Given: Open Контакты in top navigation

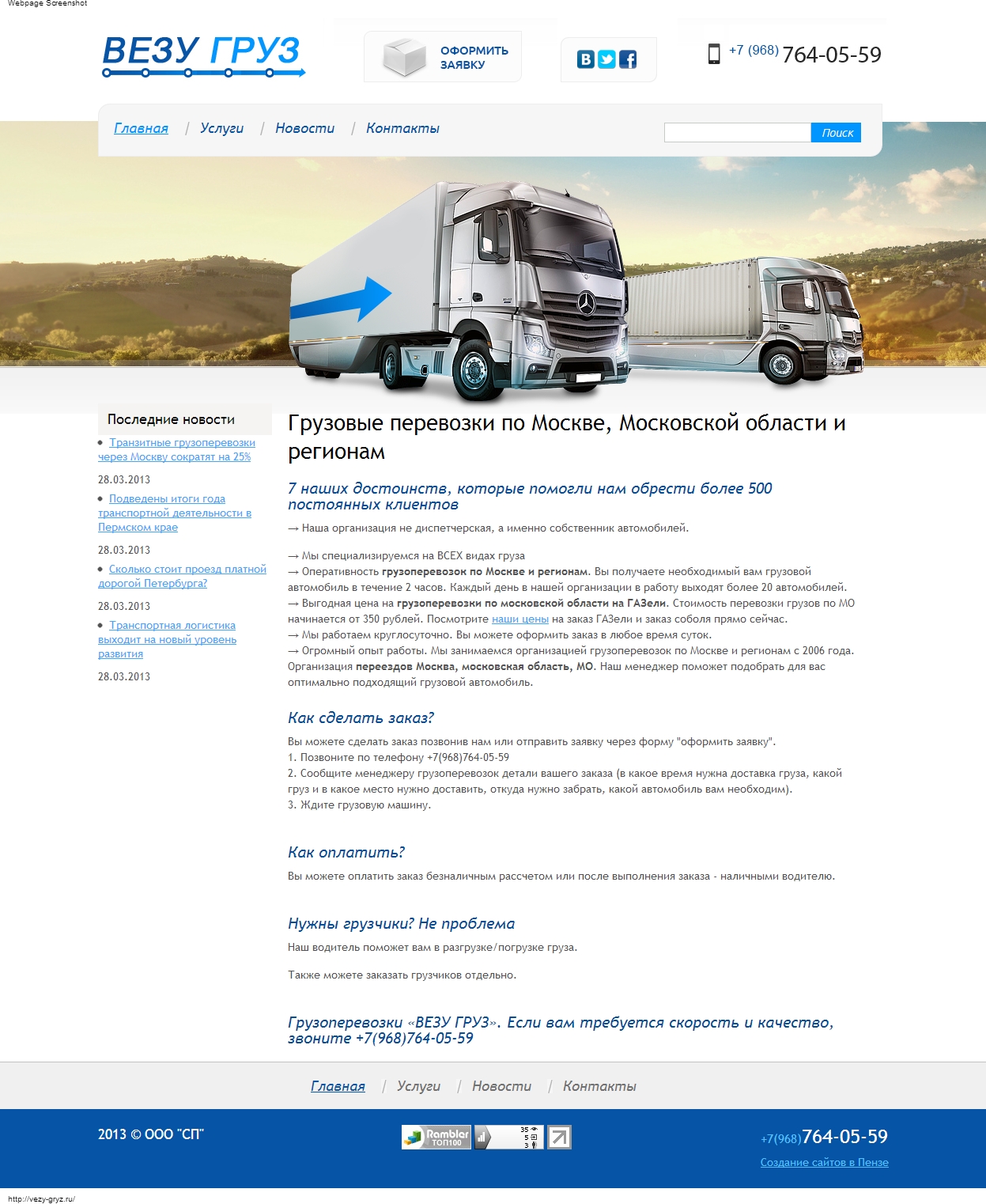Looking at the screenshot, I should click(x=402, y=128).
